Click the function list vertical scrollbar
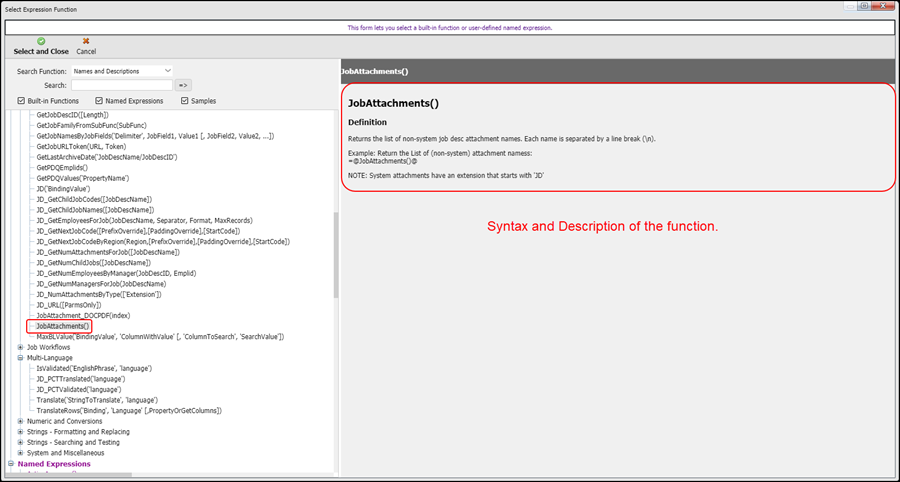Viewport: 900px width, 482px height. [x=336, y=250]
